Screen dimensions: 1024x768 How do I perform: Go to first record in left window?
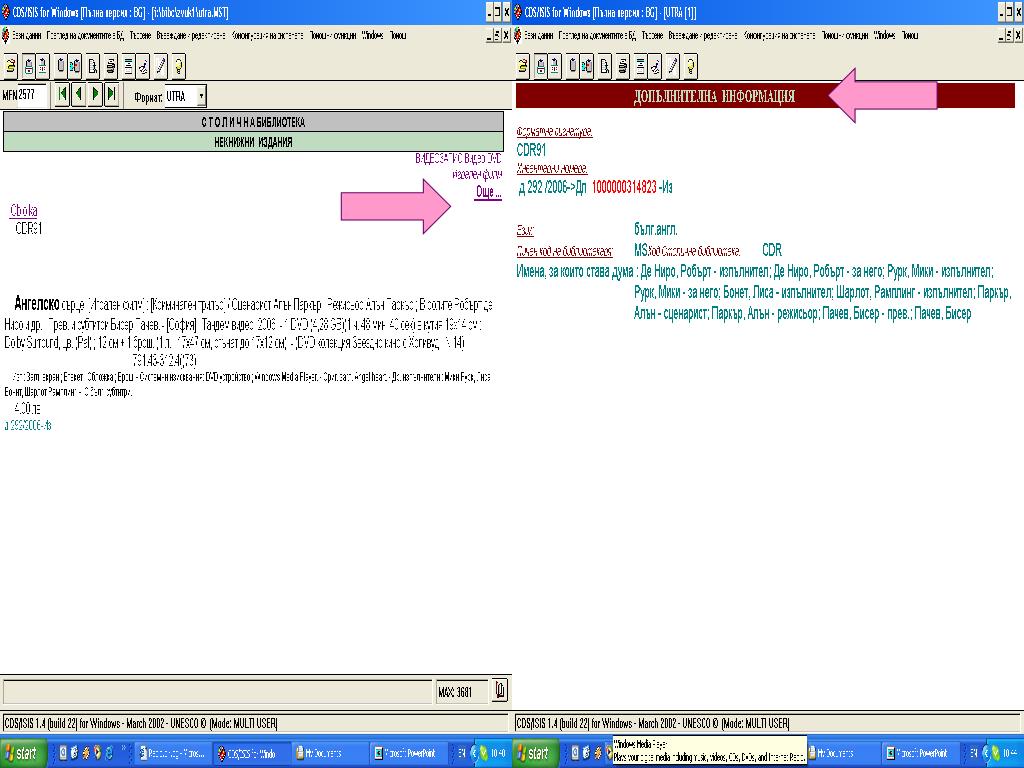click(62, 94)
